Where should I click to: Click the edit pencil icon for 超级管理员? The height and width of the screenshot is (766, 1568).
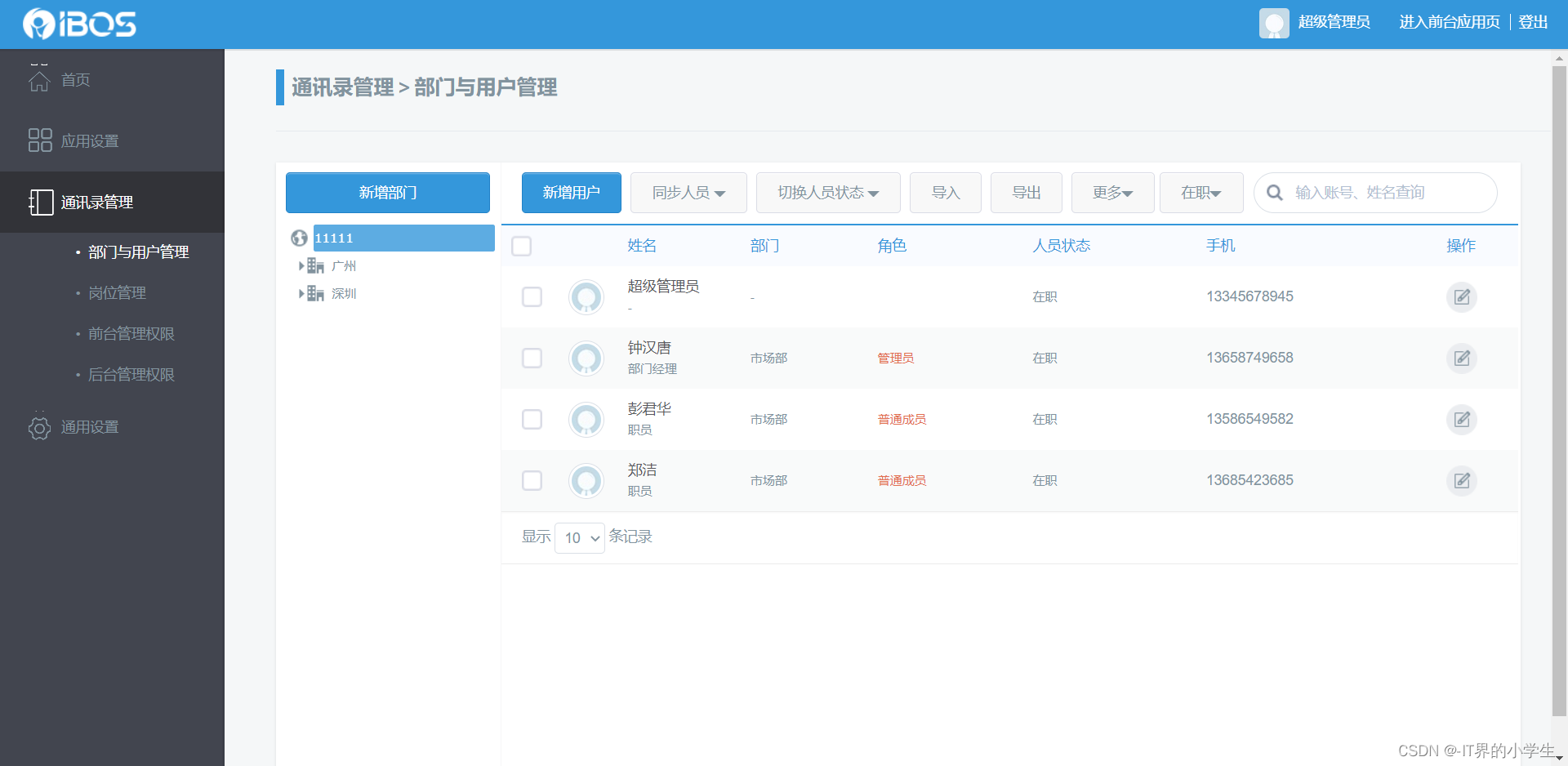(x=1461, y=296)
